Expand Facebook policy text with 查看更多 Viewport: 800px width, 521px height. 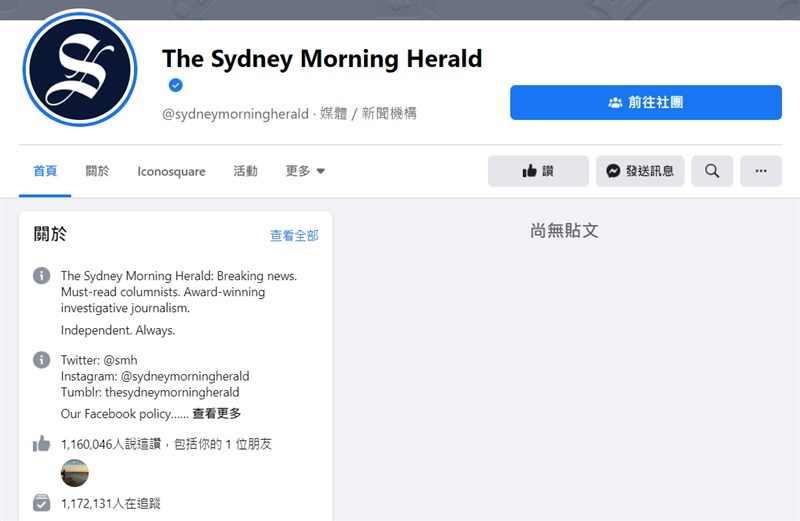(x=217, y=414)
